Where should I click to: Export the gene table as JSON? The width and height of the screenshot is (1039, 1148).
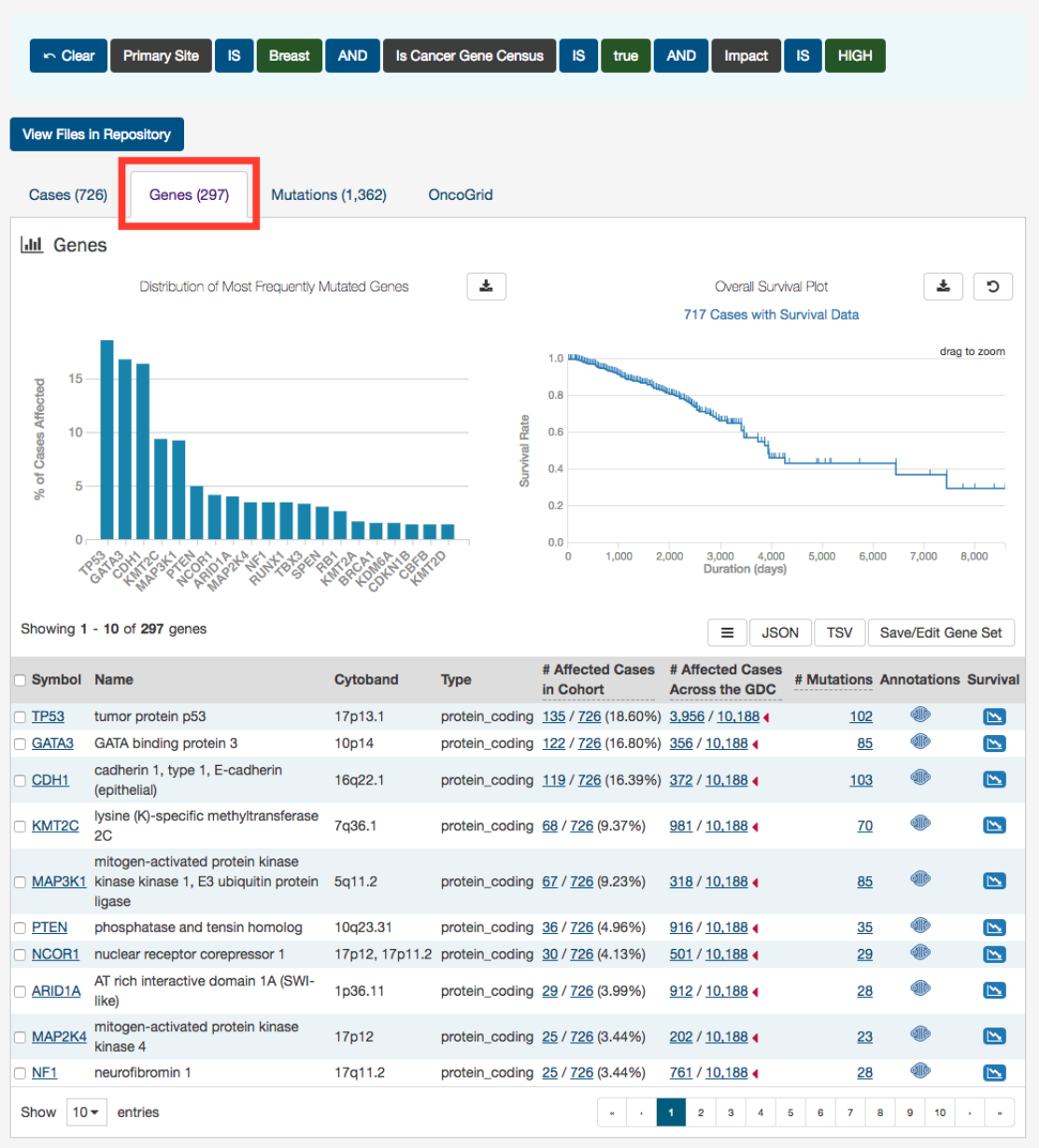coord(780,632)
